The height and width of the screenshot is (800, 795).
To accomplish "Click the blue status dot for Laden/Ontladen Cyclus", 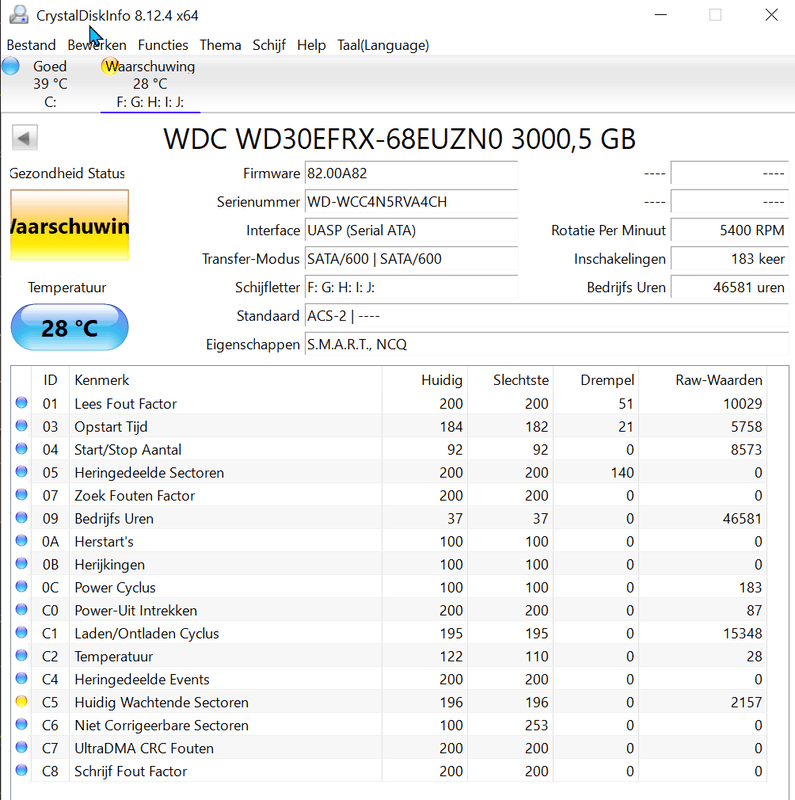I will (x=21, y=633).
